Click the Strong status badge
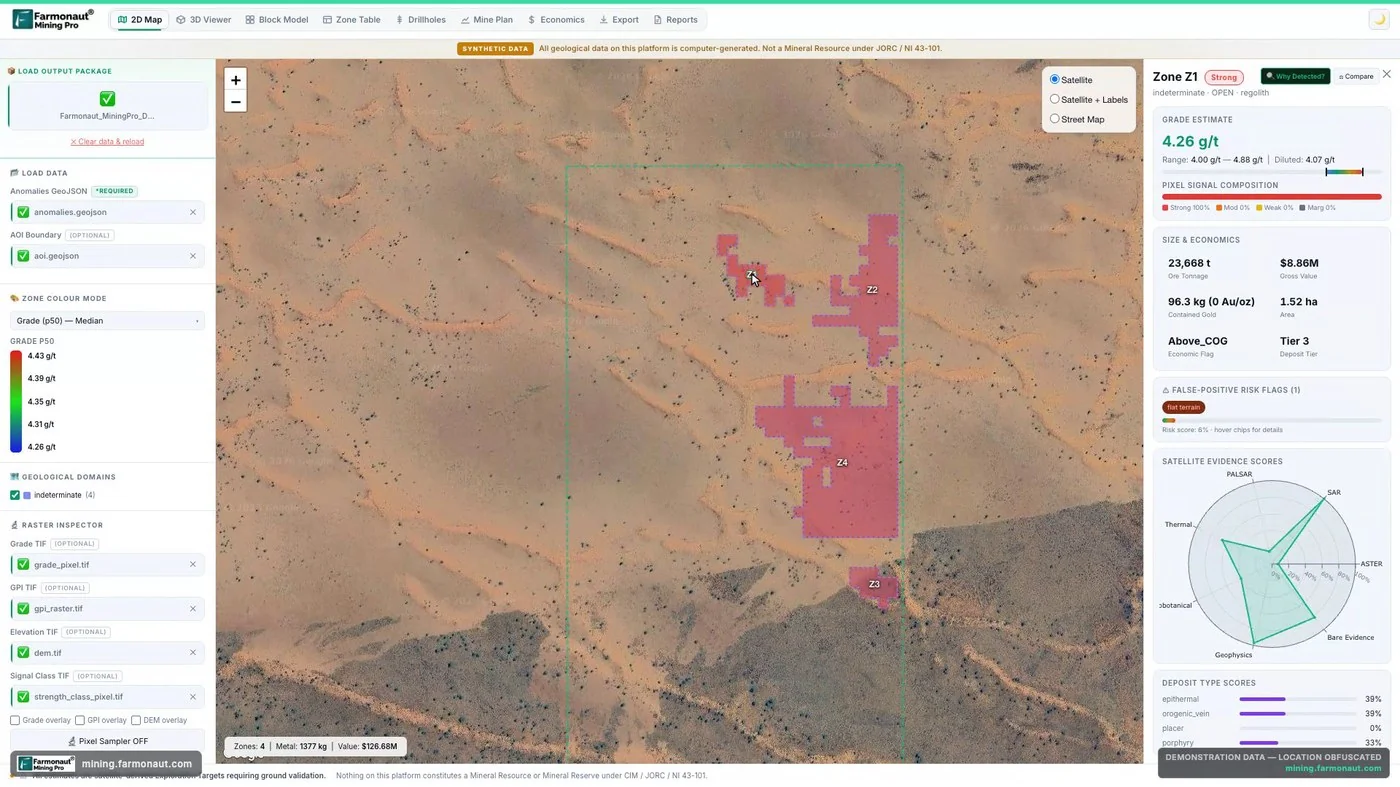Screen dimensions: 1400x787 tap(1223, 77)
